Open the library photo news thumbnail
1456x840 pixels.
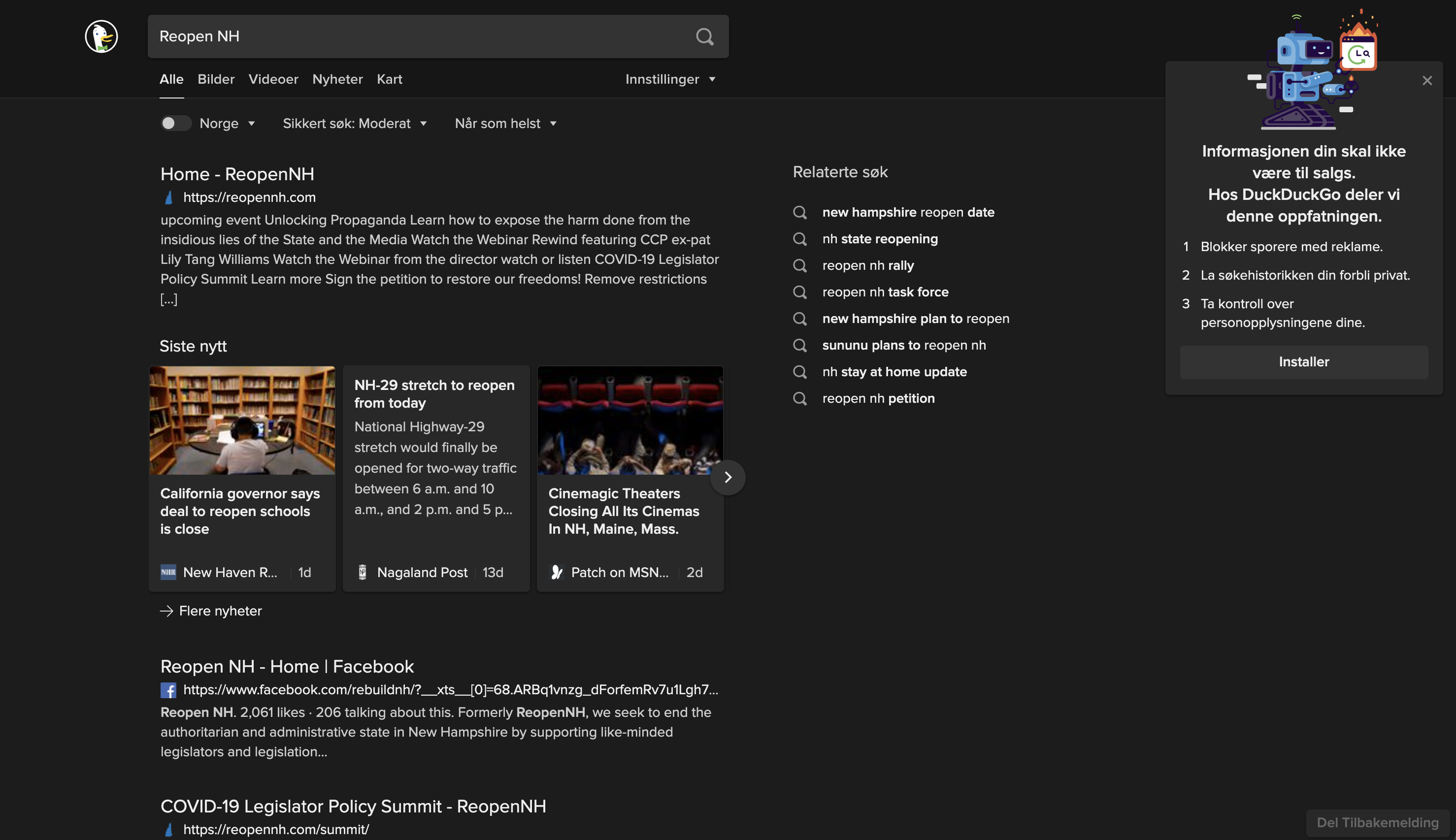242,420
